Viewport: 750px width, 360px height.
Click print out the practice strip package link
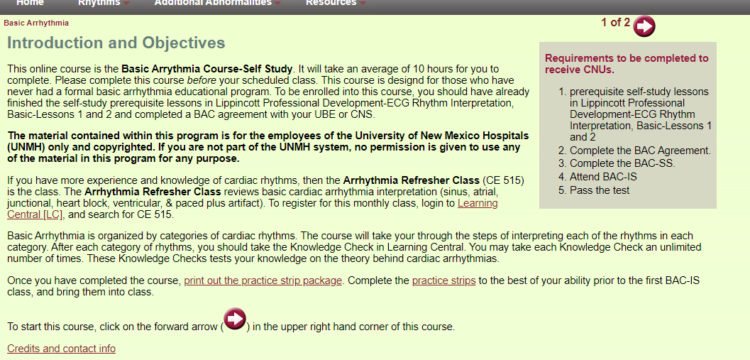click(x=263, y=281)
